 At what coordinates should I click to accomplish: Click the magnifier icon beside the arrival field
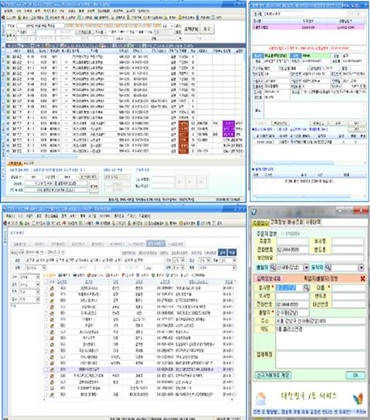[328, 267]
